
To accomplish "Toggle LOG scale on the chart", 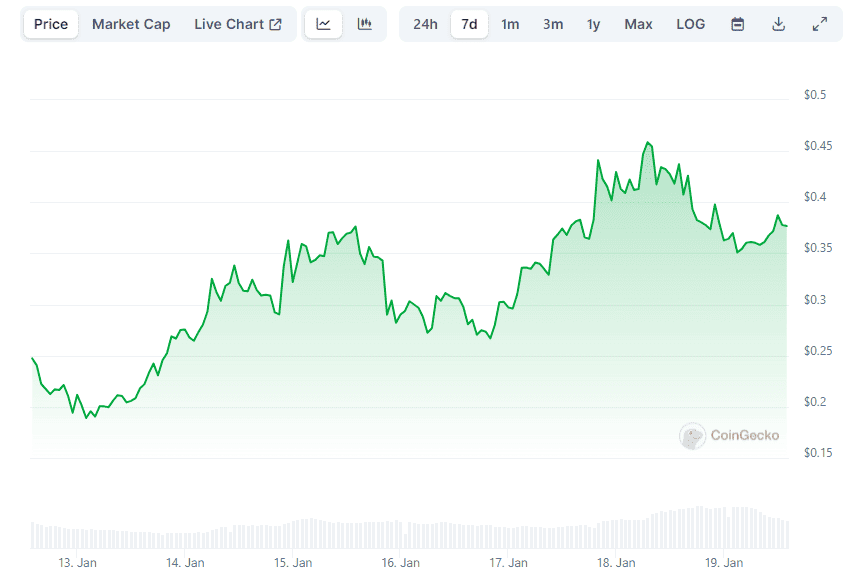I will [x=690, y=24].
